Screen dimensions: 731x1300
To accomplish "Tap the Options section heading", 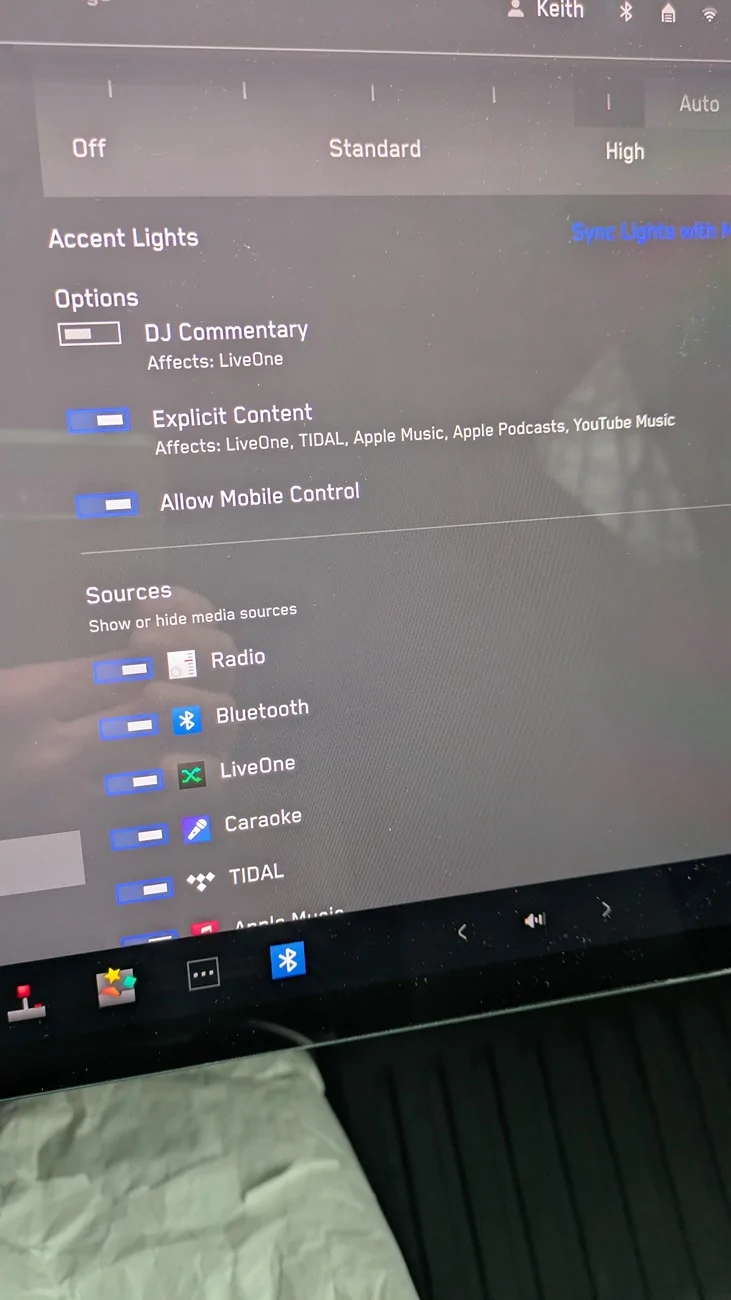I will pos(96,298).
